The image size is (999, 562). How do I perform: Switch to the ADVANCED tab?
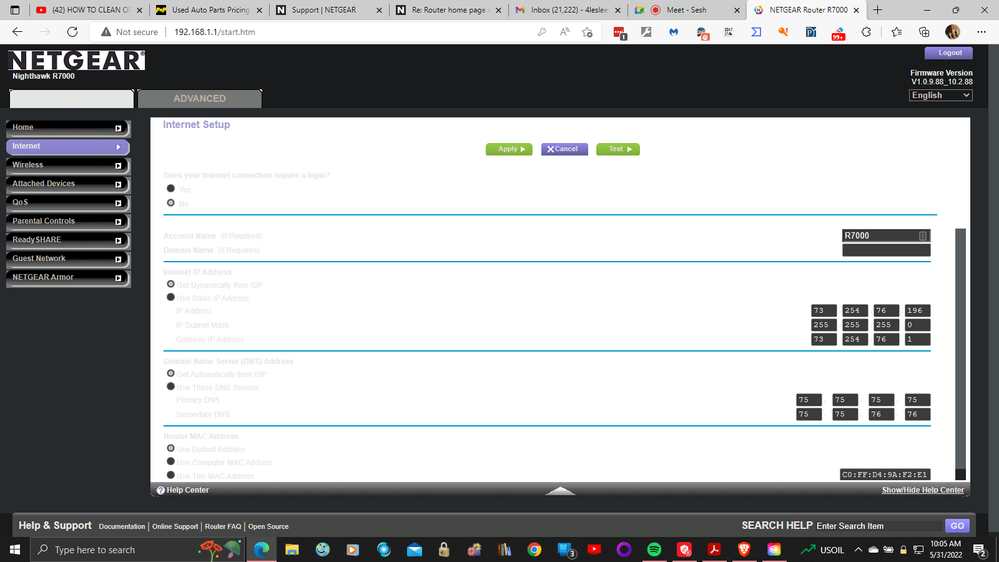(199, 99)
